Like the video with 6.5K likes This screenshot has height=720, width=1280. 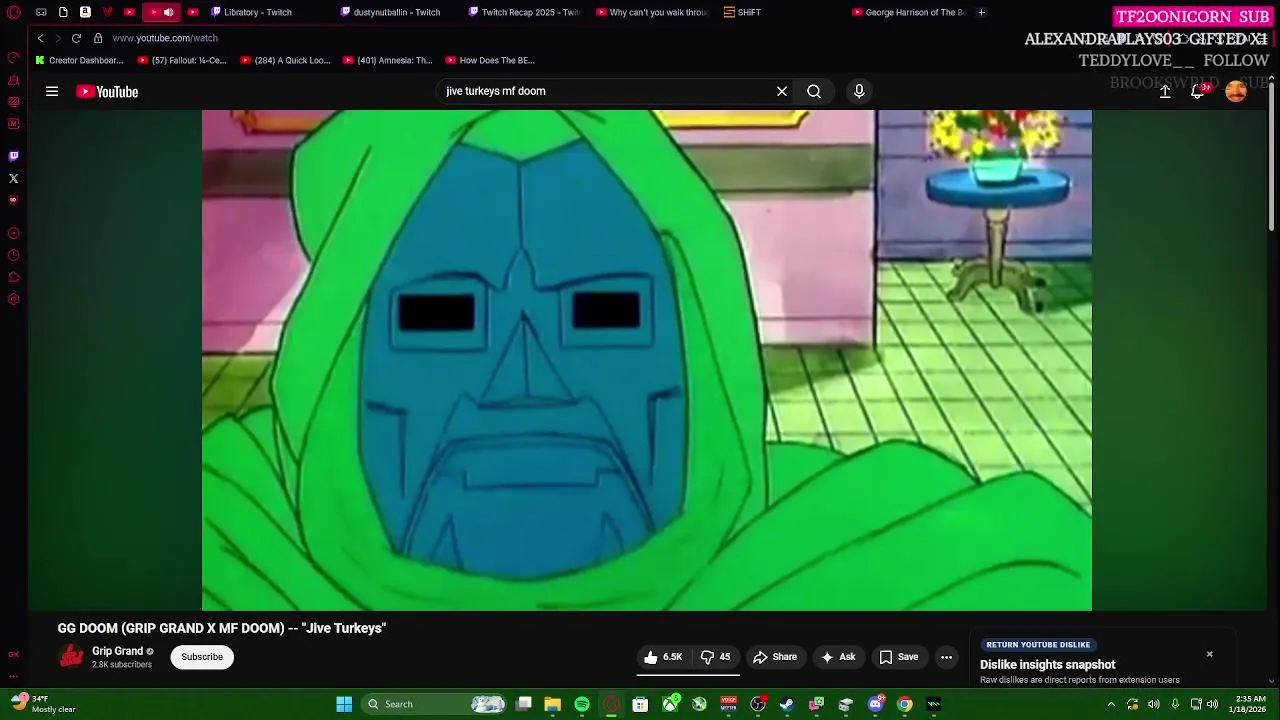663,657
